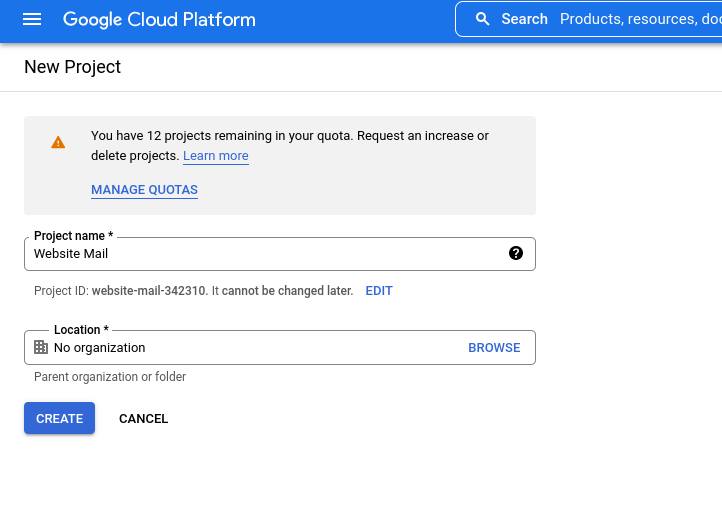Focus the Search products and resources field
This screenshot has width=722, height=528.
(x=589, y=19)
